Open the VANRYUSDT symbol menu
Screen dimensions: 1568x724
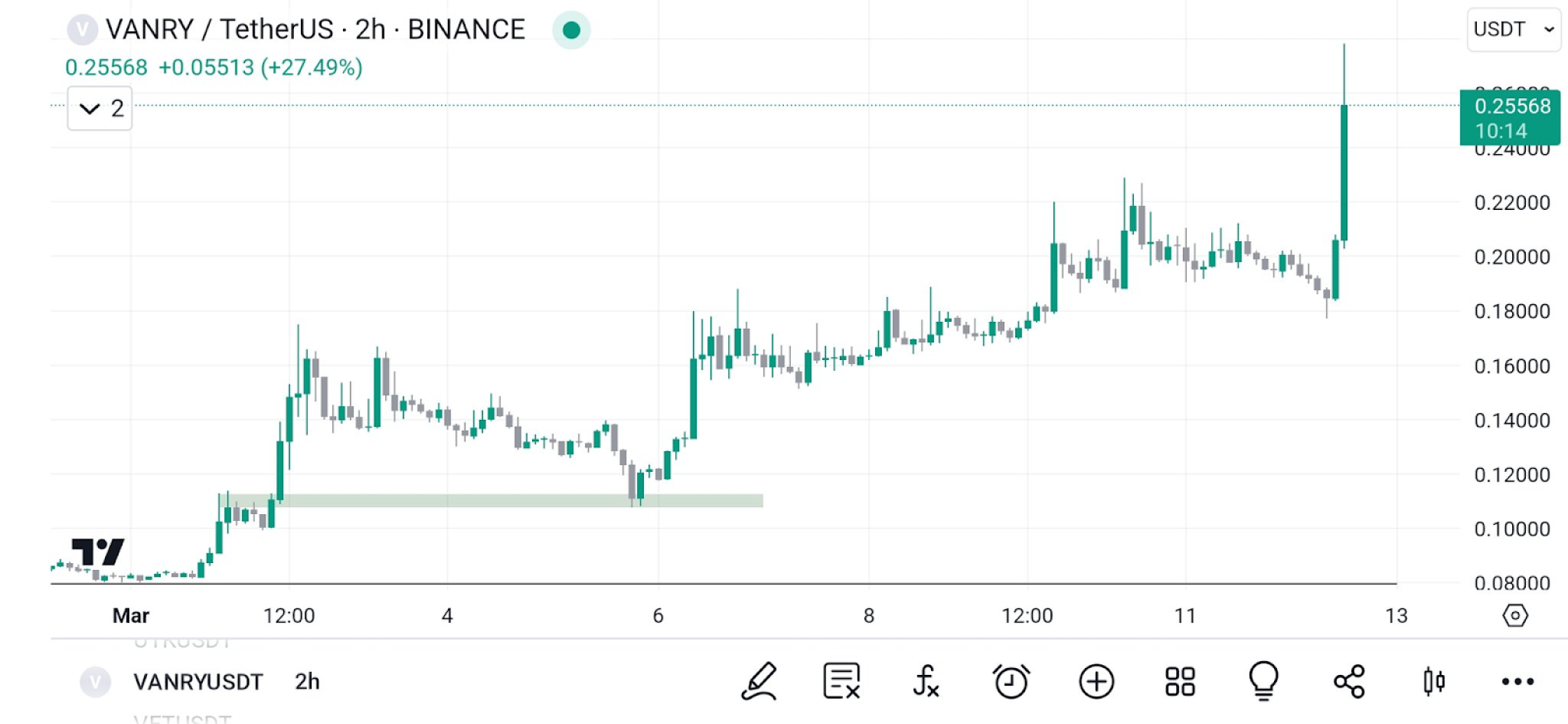198,682
